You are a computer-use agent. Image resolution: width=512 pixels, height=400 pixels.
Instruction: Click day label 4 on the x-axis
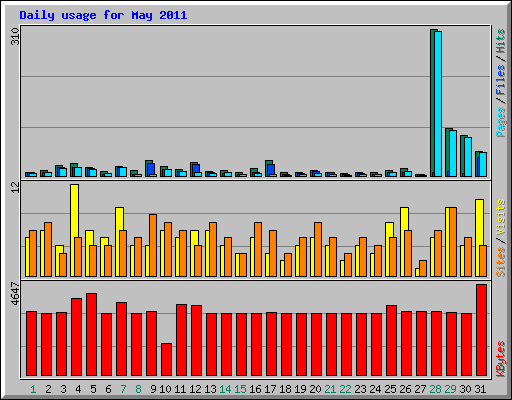[x=78, y=389]
